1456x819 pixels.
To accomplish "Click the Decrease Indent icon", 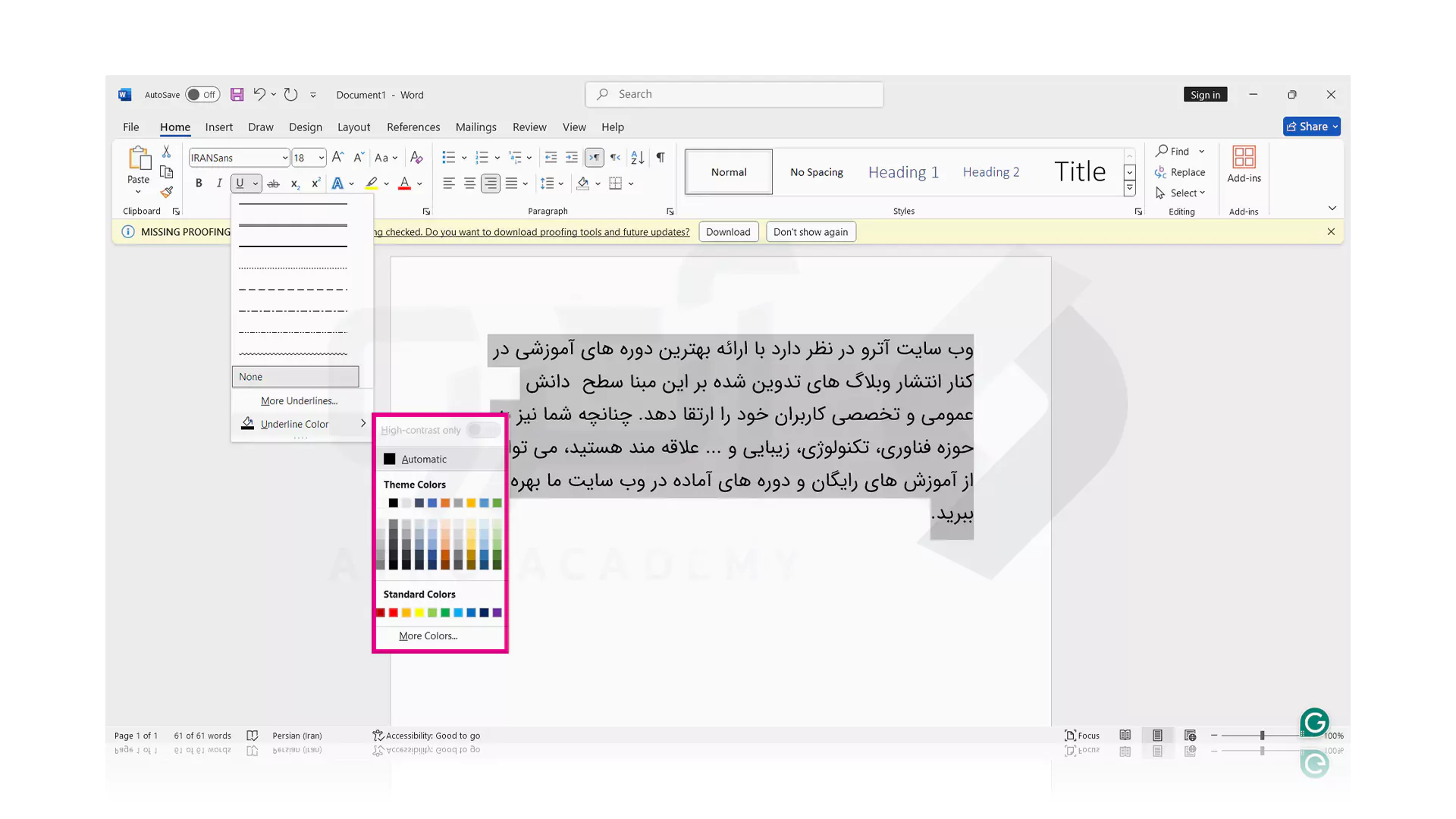I will pos(551,157).
